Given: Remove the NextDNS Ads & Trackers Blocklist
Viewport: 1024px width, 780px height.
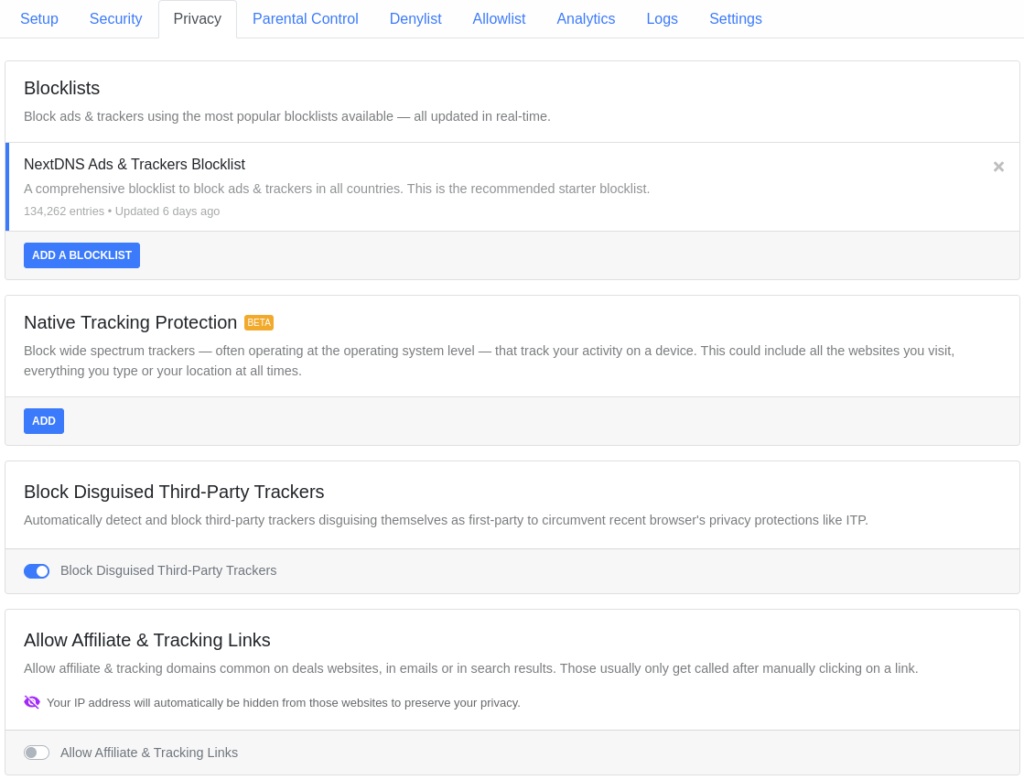Looking at the screenshot, I should point(998,167).
